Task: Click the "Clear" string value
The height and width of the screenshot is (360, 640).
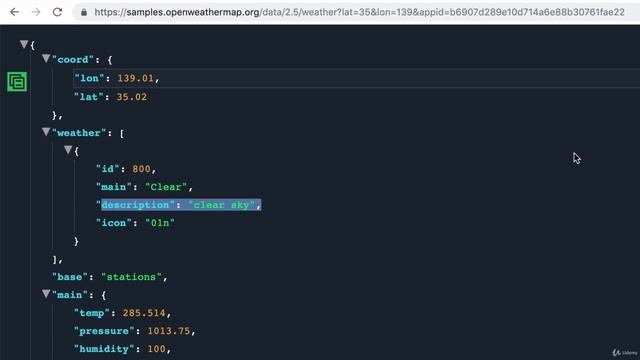Action: coord(166,187)
